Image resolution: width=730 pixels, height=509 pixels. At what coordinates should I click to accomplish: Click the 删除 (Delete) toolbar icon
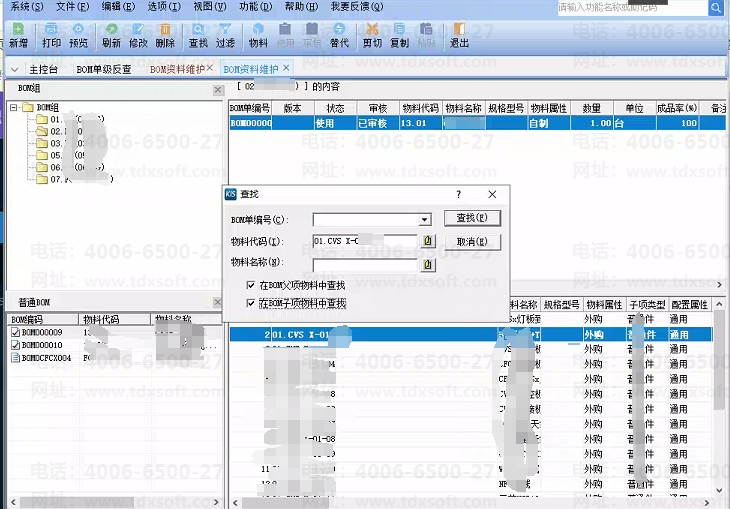coord(165,36)
